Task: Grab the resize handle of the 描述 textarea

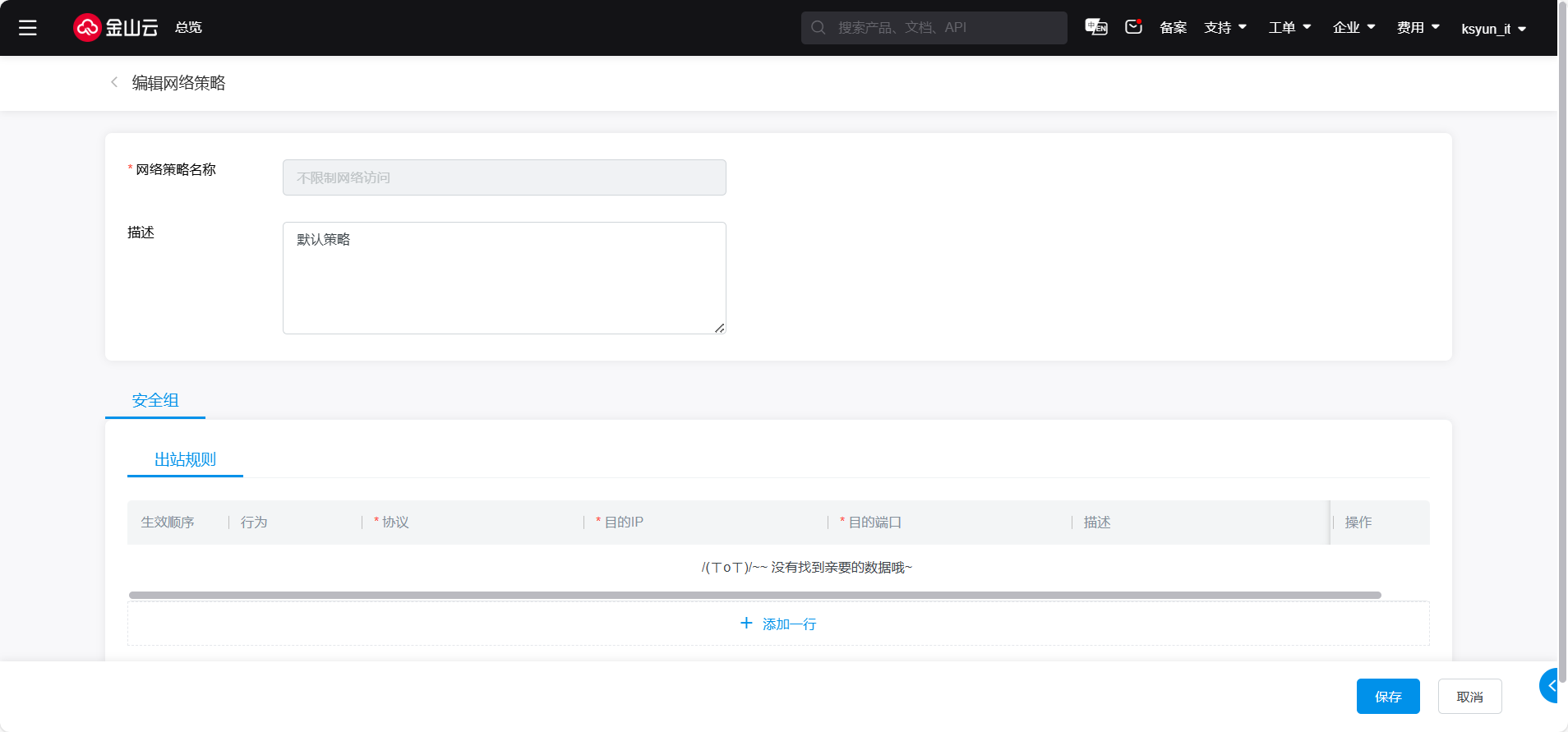Action: pos(720,328)
